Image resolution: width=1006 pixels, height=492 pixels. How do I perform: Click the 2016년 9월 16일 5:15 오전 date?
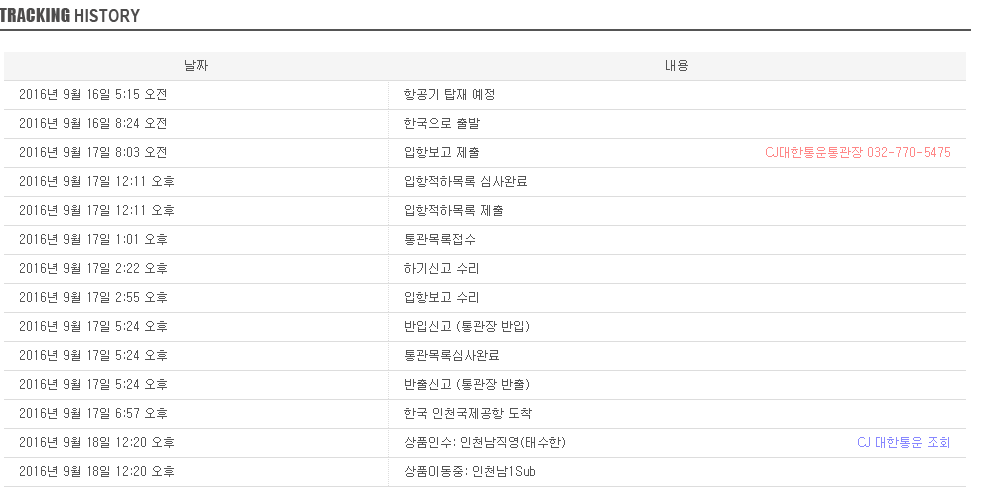[x=93, y=95]
